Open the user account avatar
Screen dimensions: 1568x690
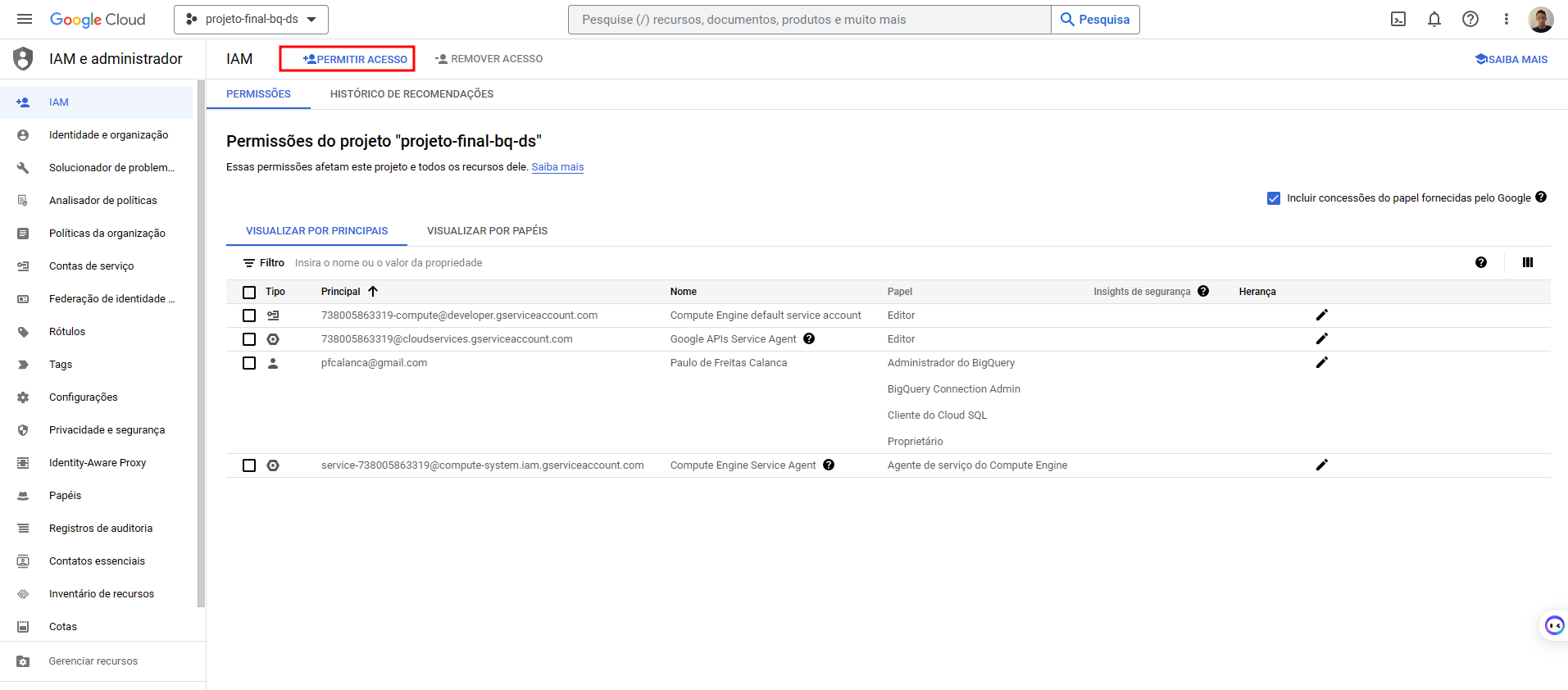point(1541,19)
